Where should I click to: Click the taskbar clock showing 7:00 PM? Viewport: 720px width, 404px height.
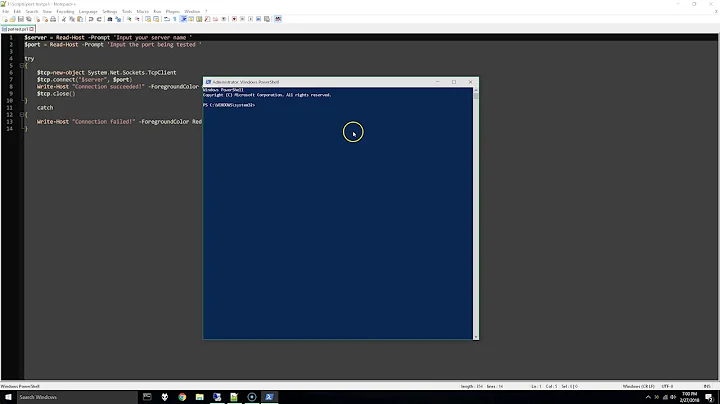click(x=690, y=397)
